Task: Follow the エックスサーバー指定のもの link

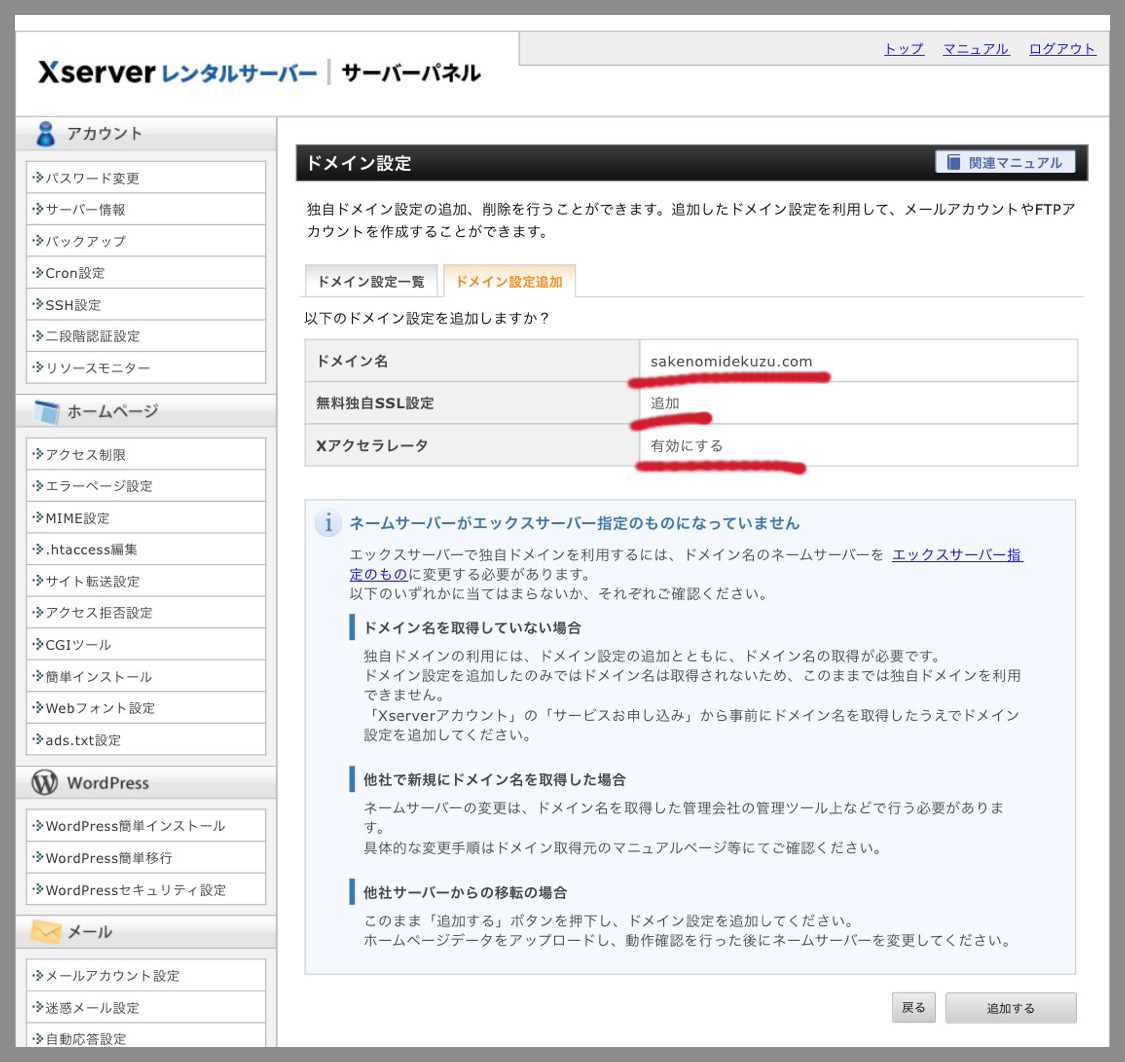Action: pyautogui.click(x=957, y=555)
